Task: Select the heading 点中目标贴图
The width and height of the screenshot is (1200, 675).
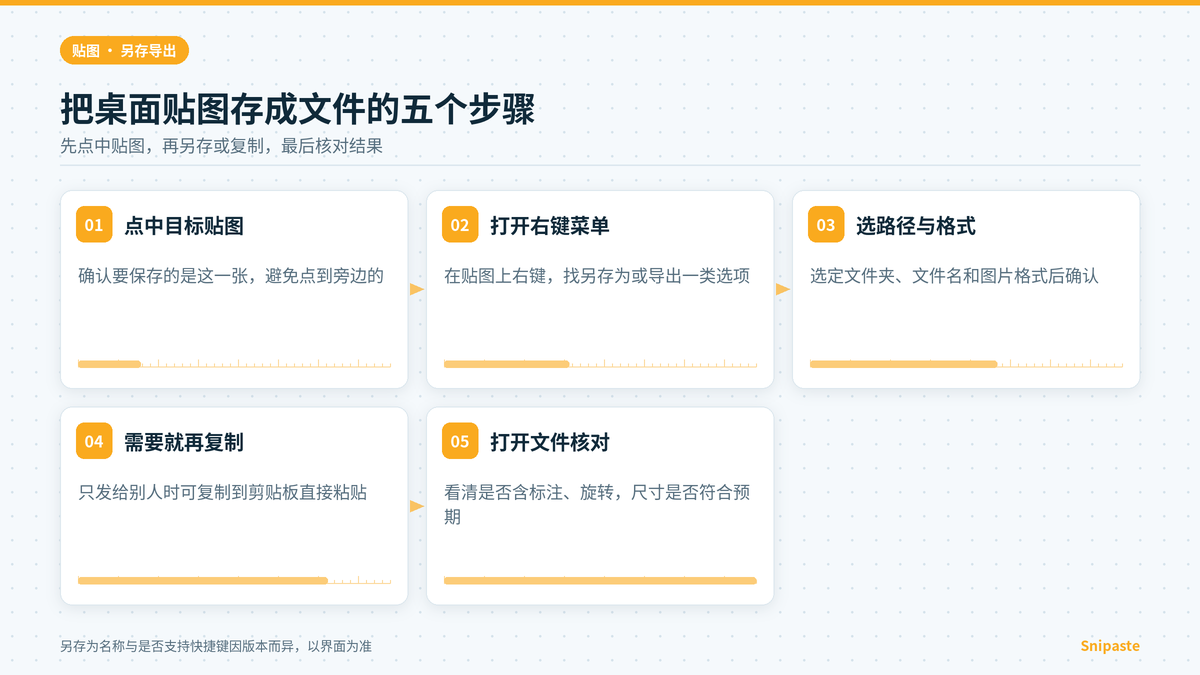Action: click(184, 226)
